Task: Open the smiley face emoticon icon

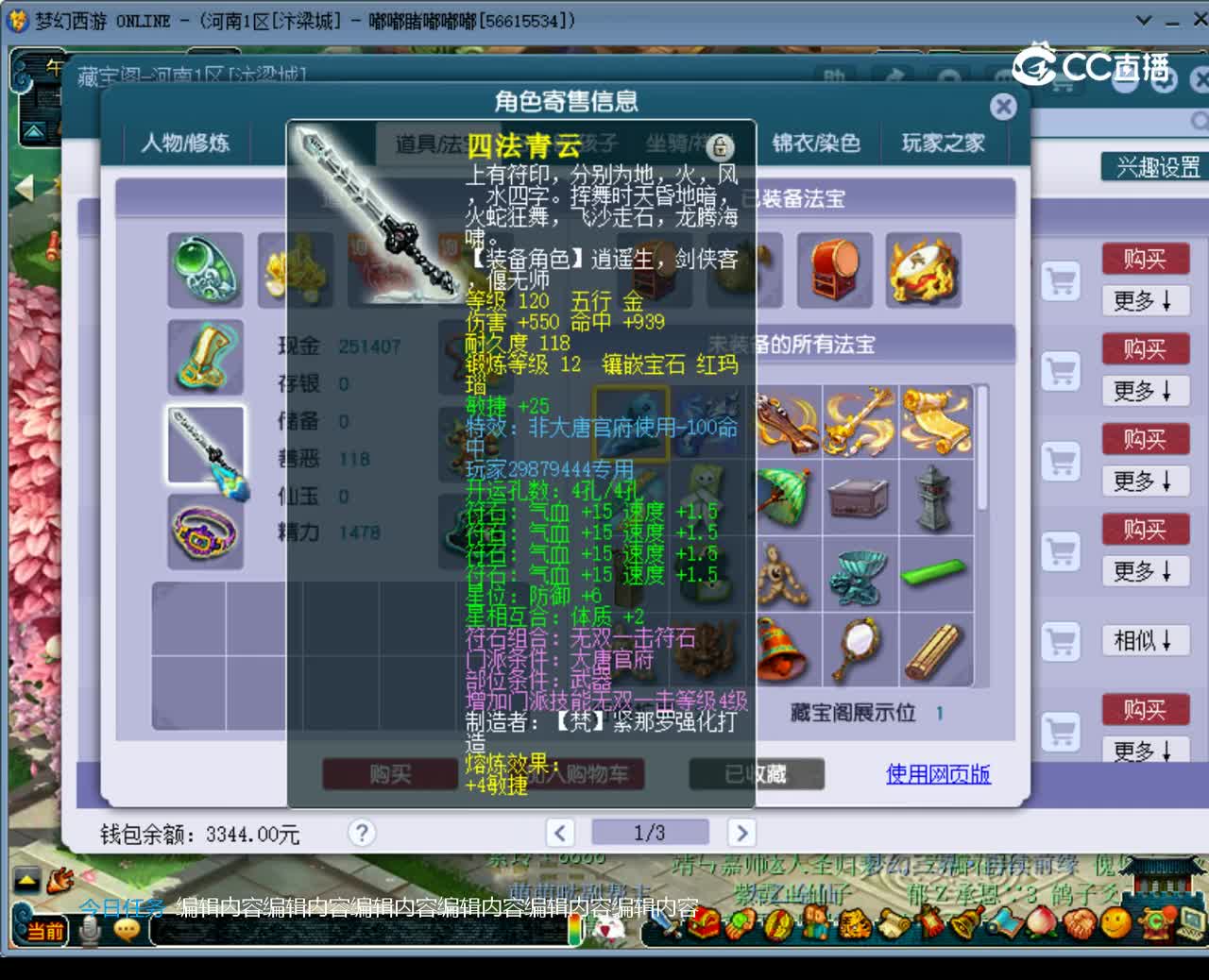Action: (x=1116, y=921)
